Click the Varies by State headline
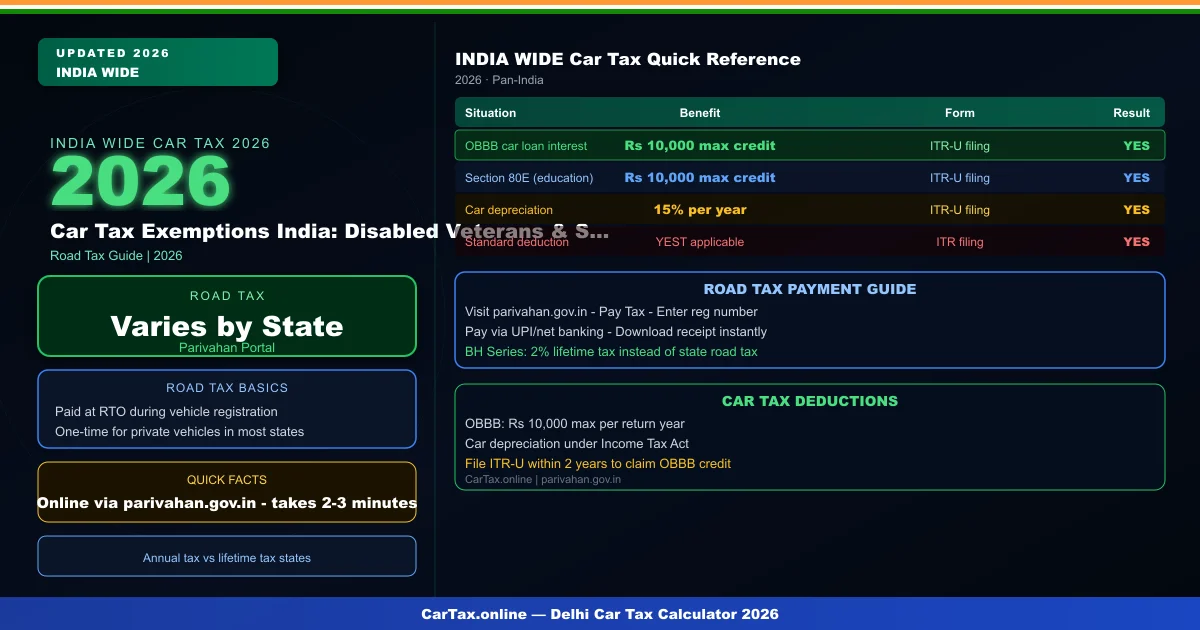 pos(226,324)
